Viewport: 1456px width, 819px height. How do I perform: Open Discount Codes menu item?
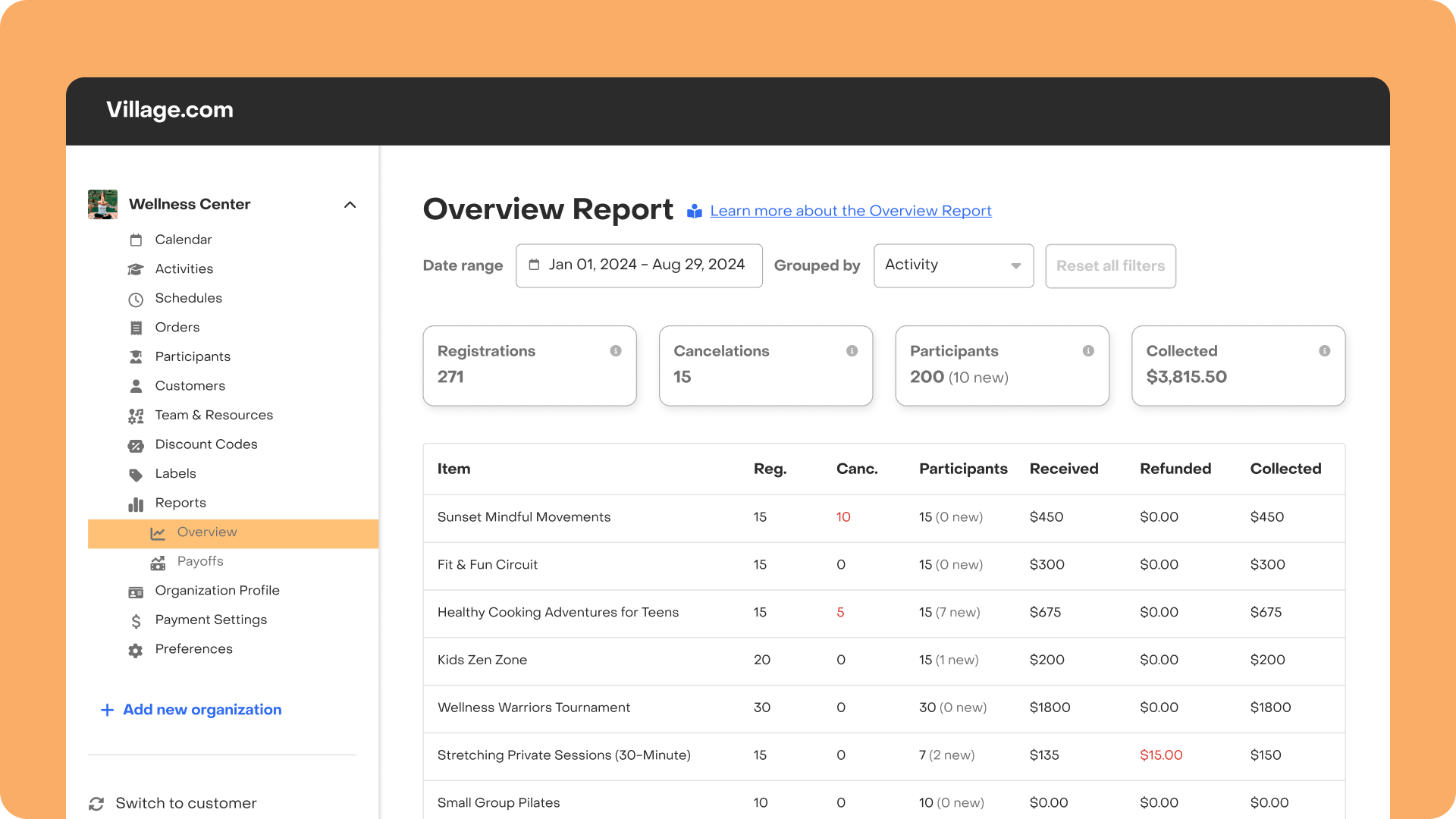(x=206, y=444)
